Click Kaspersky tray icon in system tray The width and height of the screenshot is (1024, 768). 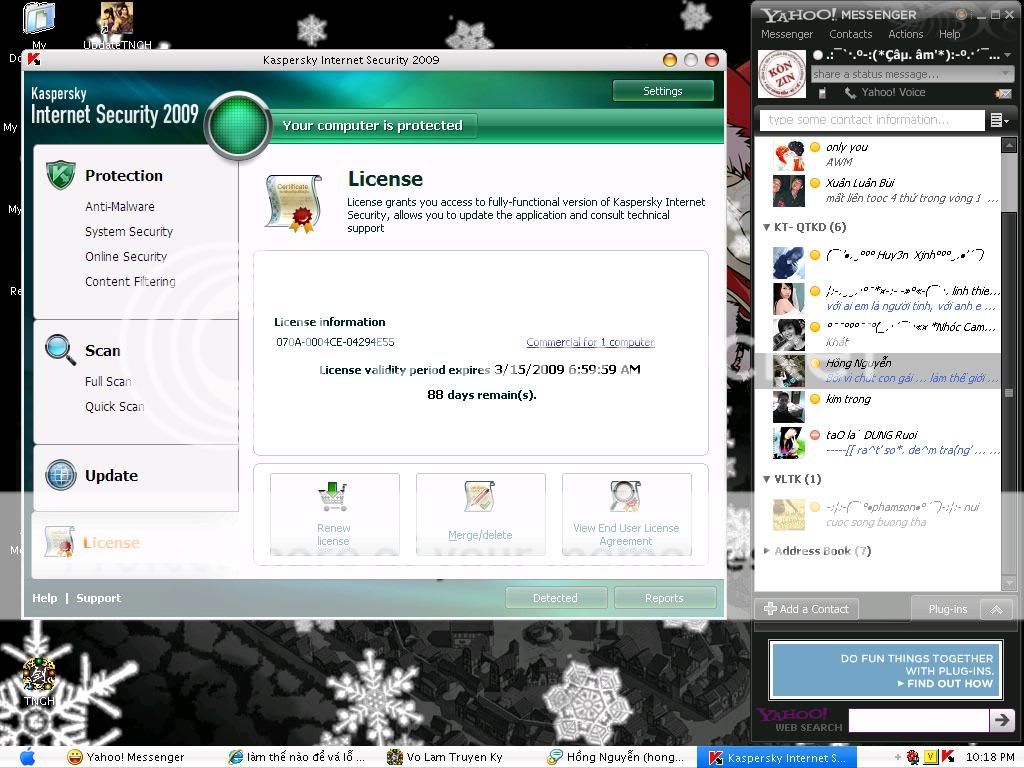948,757
